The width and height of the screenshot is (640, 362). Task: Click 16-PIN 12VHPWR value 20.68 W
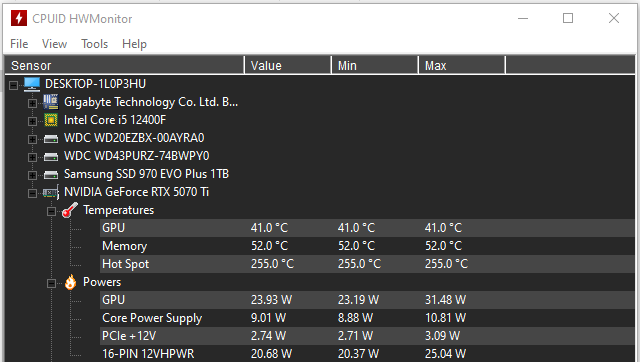click(271, 353)
